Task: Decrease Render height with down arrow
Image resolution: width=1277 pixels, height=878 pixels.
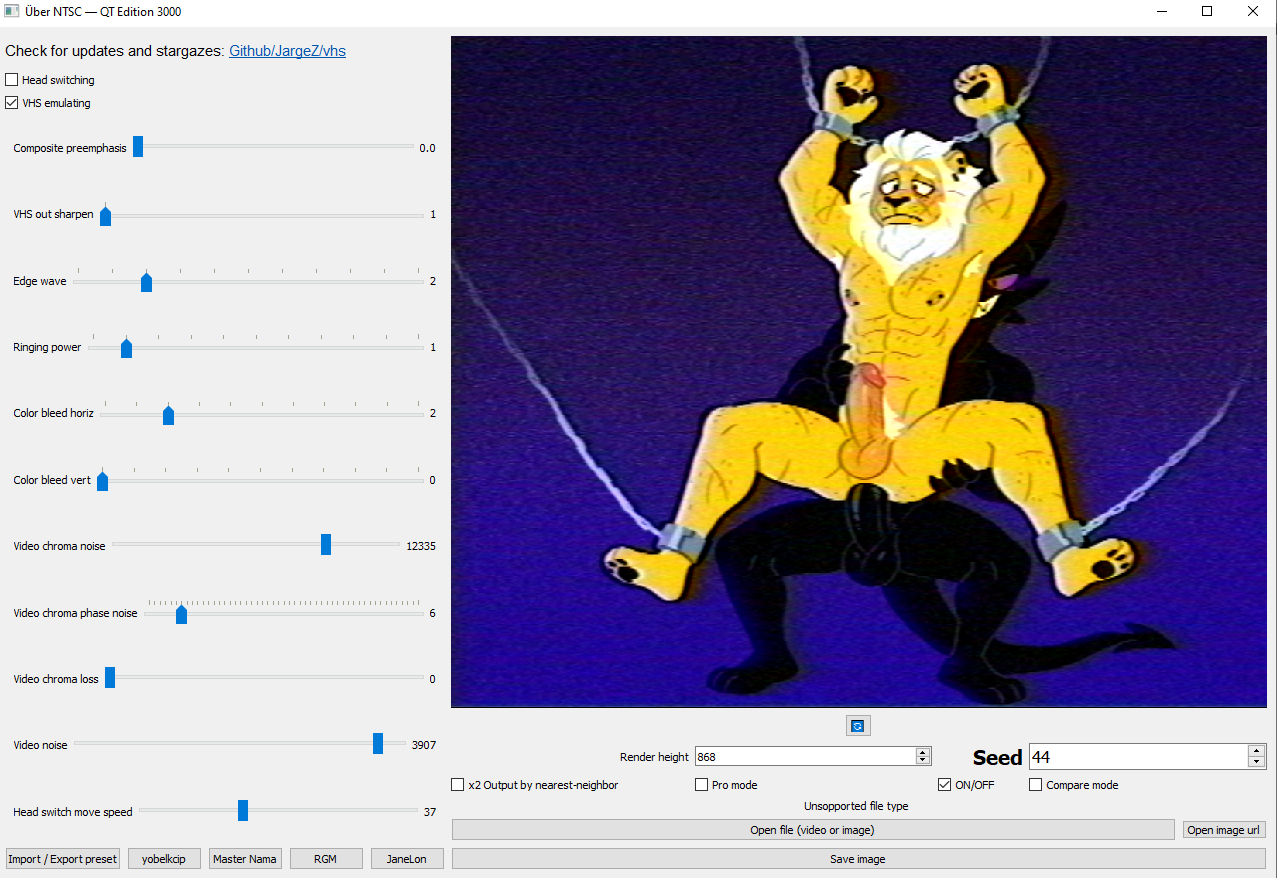Action: (923, 761)
